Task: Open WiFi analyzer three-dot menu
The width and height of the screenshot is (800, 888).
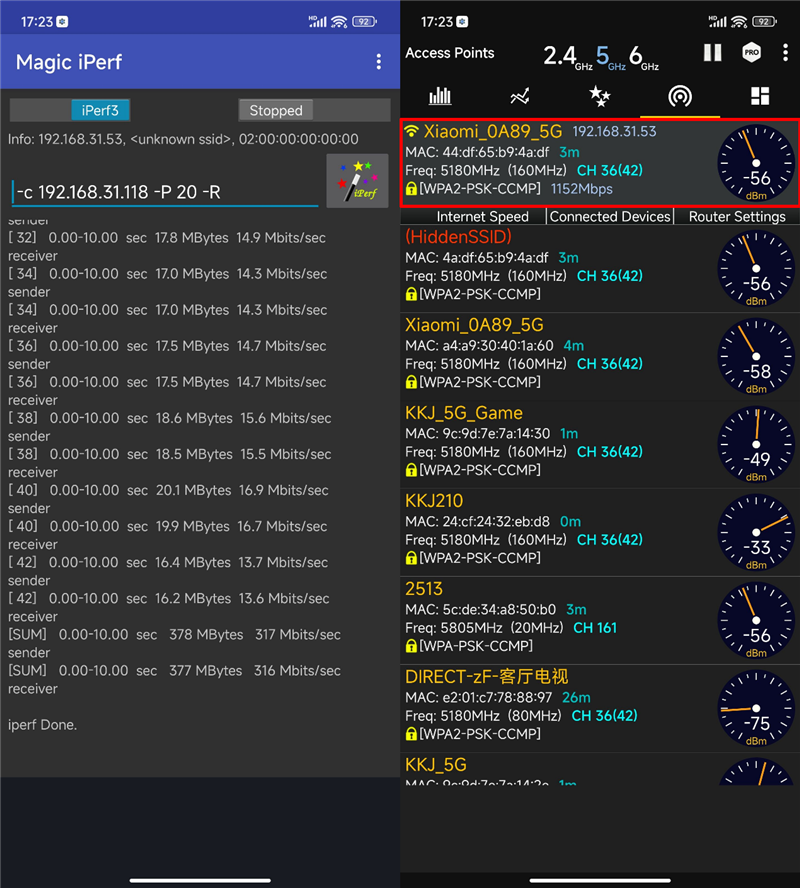Action: tap(785, 53)
